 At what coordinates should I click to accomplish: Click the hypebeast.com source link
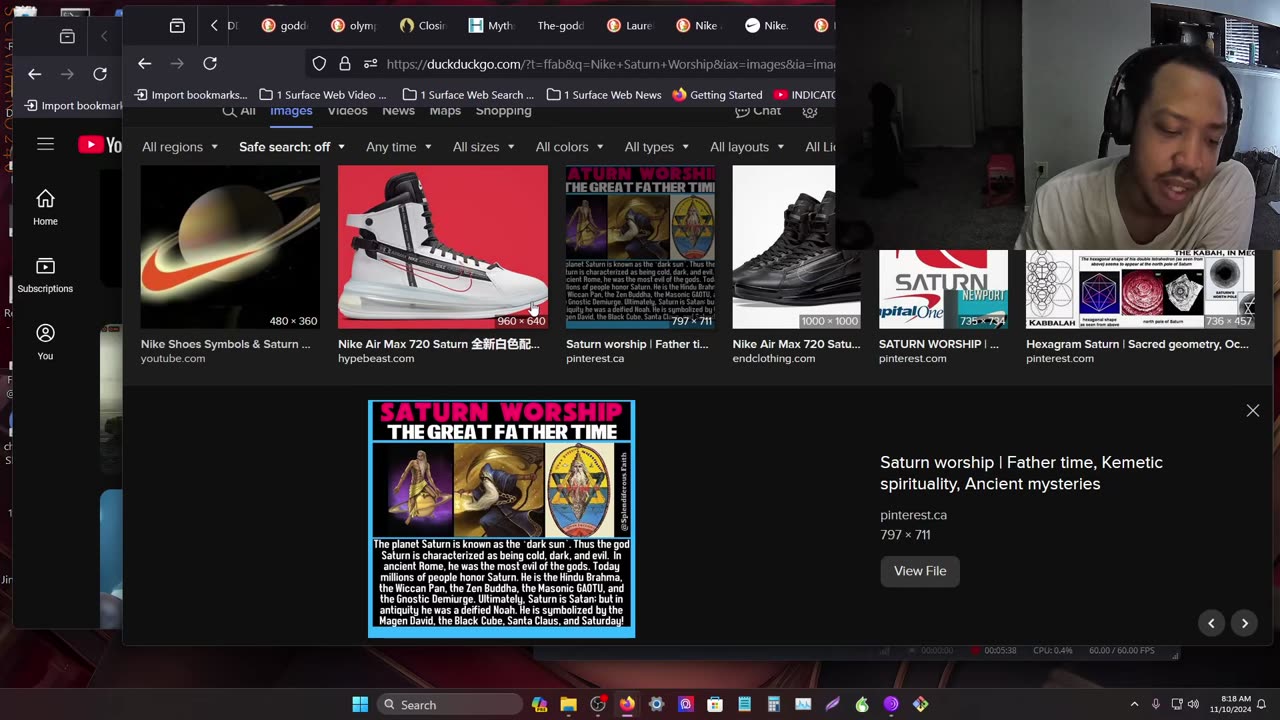coord(376,359)
